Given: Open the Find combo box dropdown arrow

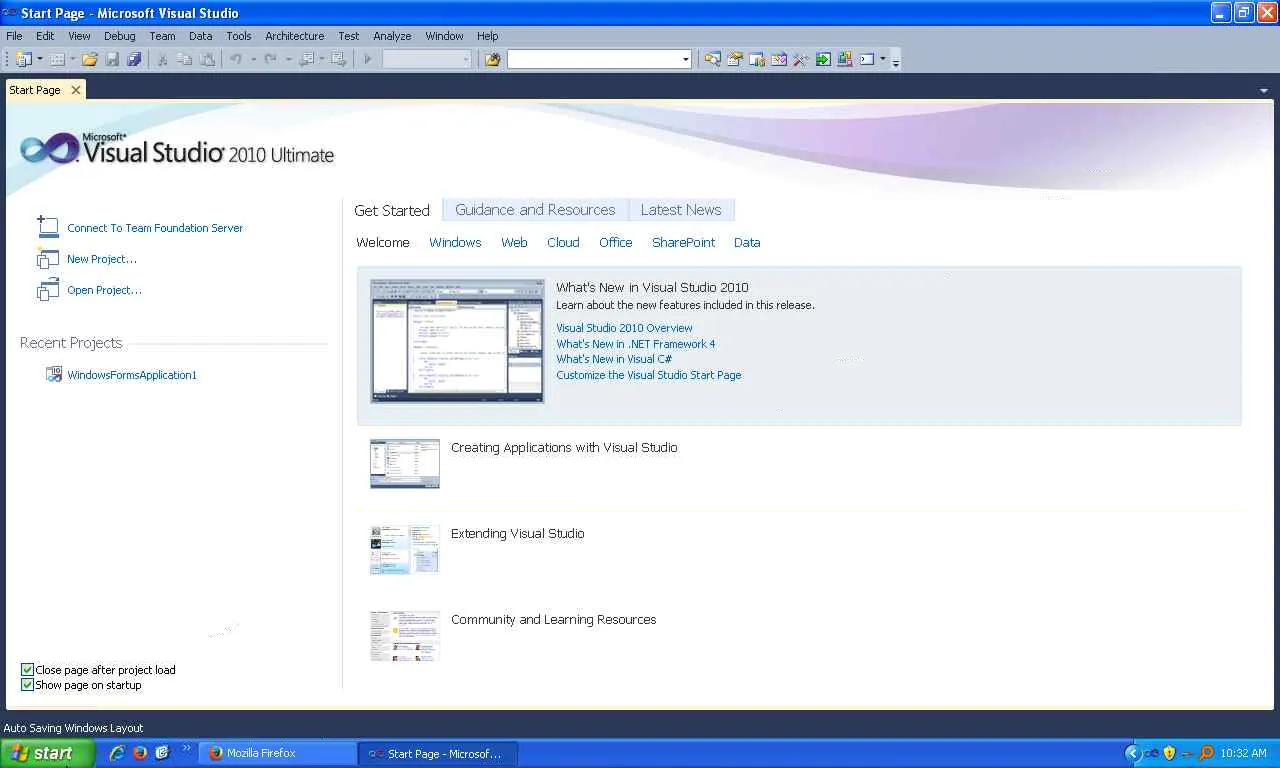Looking at the screenshot, I should tap(685, 60).
